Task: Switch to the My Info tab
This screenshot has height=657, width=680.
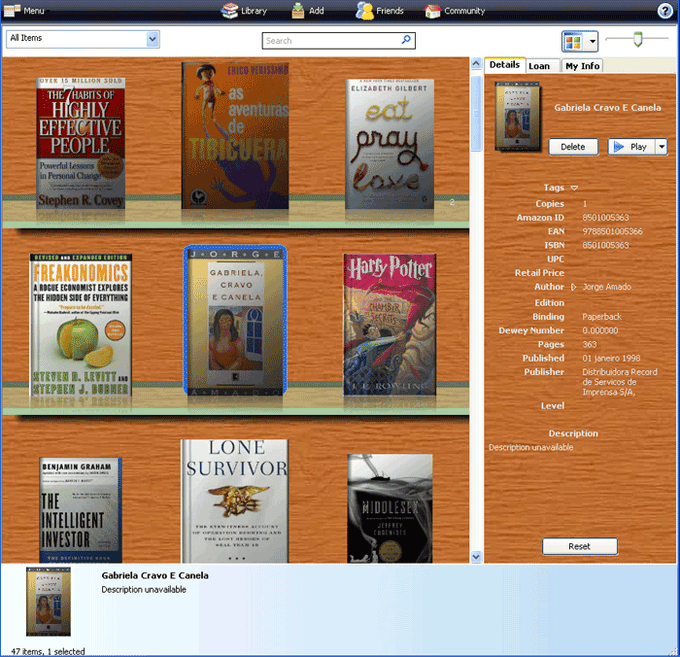Action: coord(582,66)
